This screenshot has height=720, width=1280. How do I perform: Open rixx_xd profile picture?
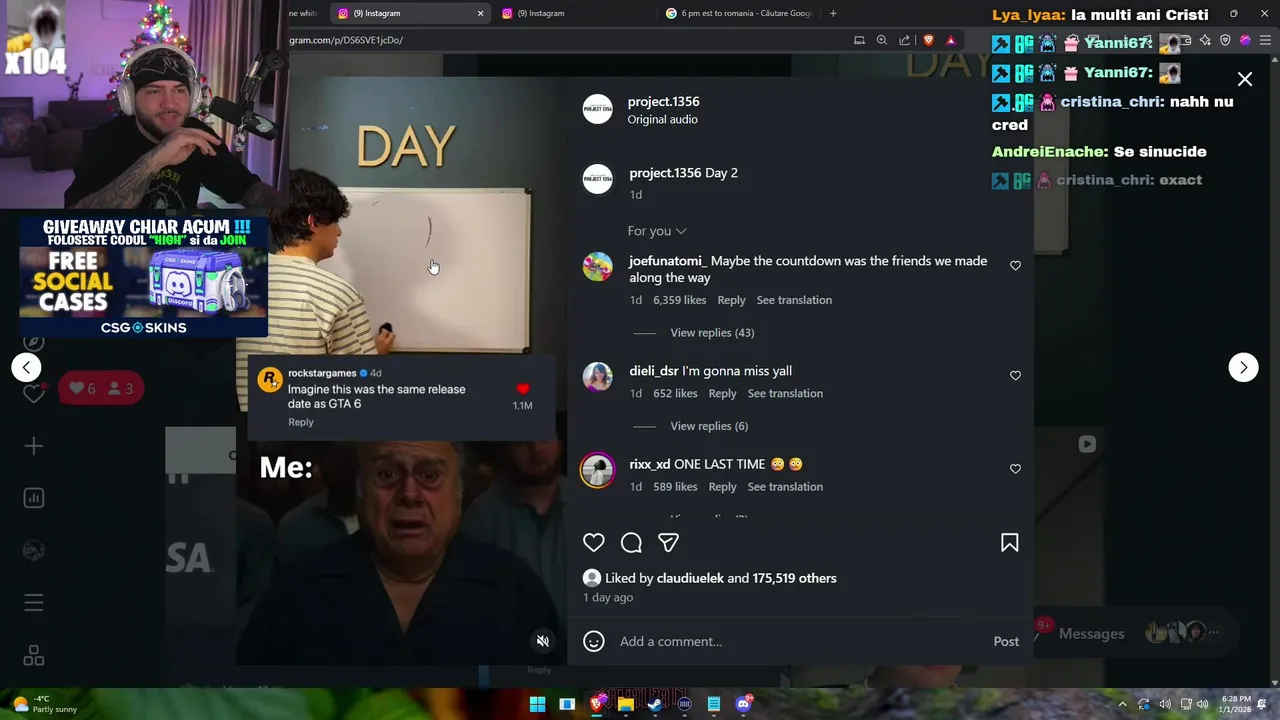[597, 470]
